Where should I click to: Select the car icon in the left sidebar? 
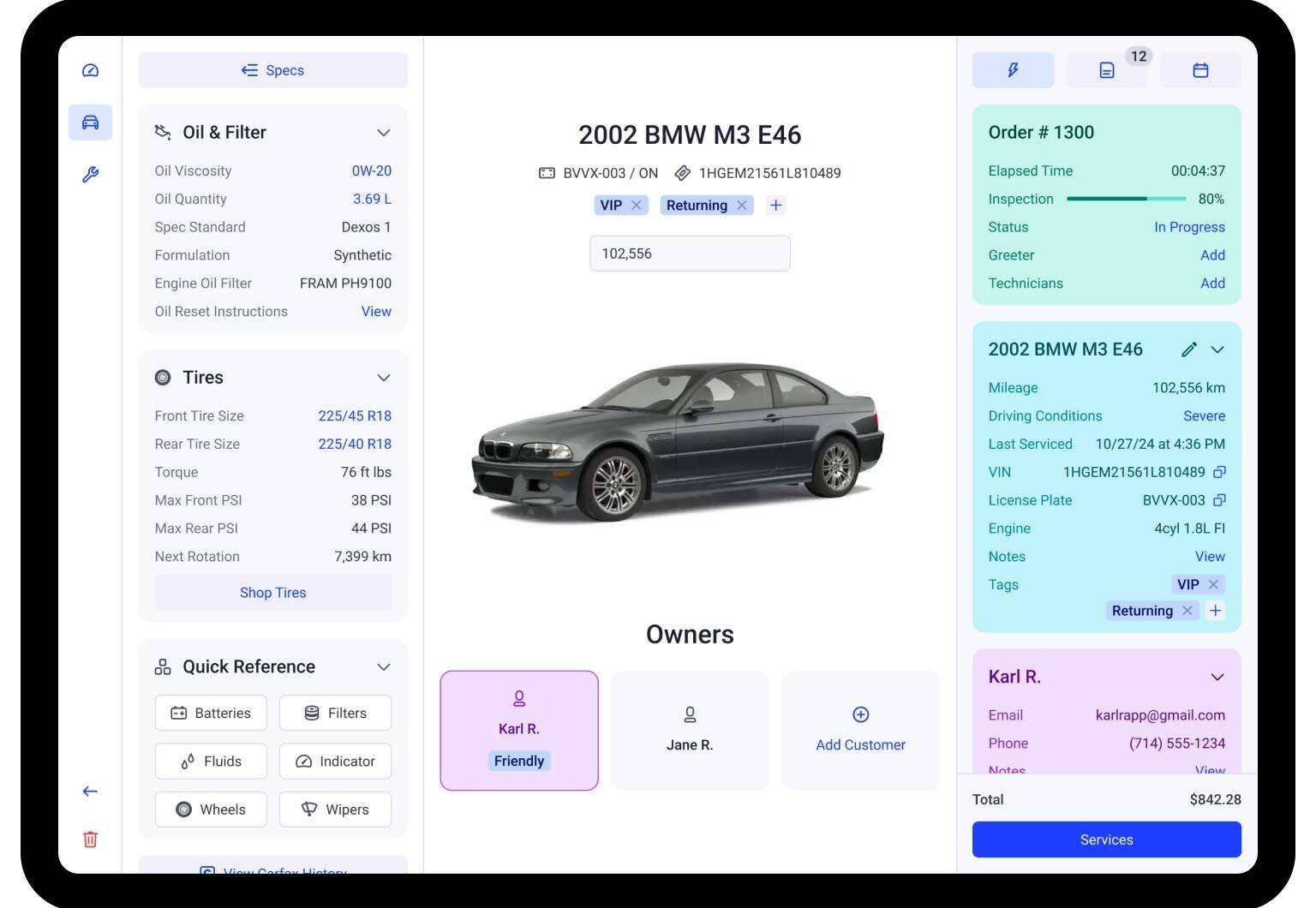click(90, 122)
